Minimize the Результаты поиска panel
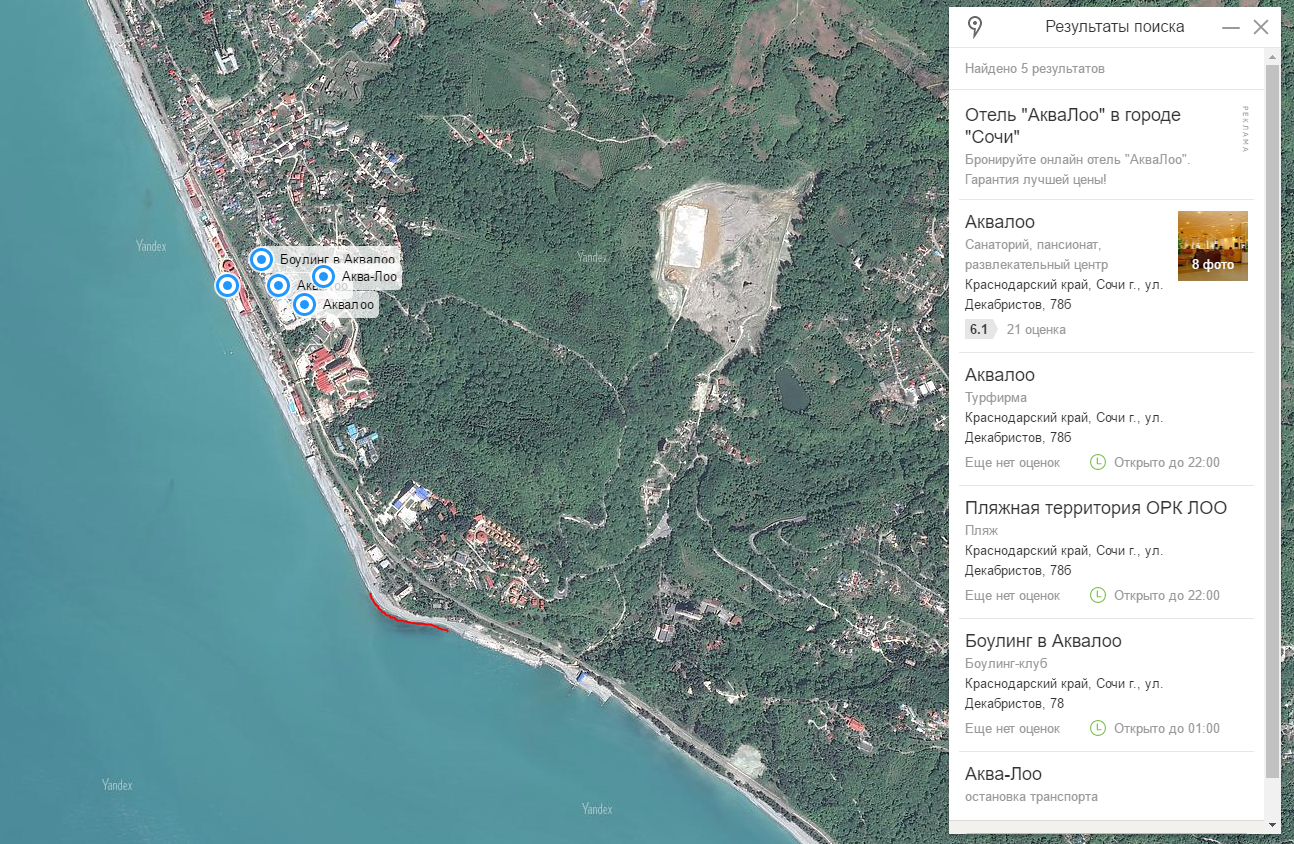The image size is (1294, 844). click(x=1231, y=28)
